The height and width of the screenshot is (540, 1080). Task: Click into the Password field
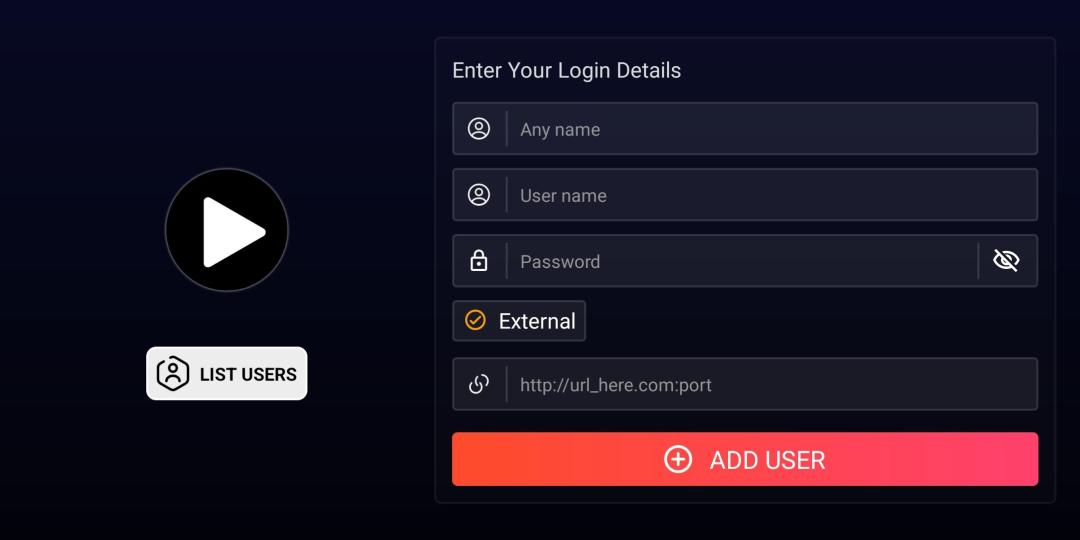[740, 261]
